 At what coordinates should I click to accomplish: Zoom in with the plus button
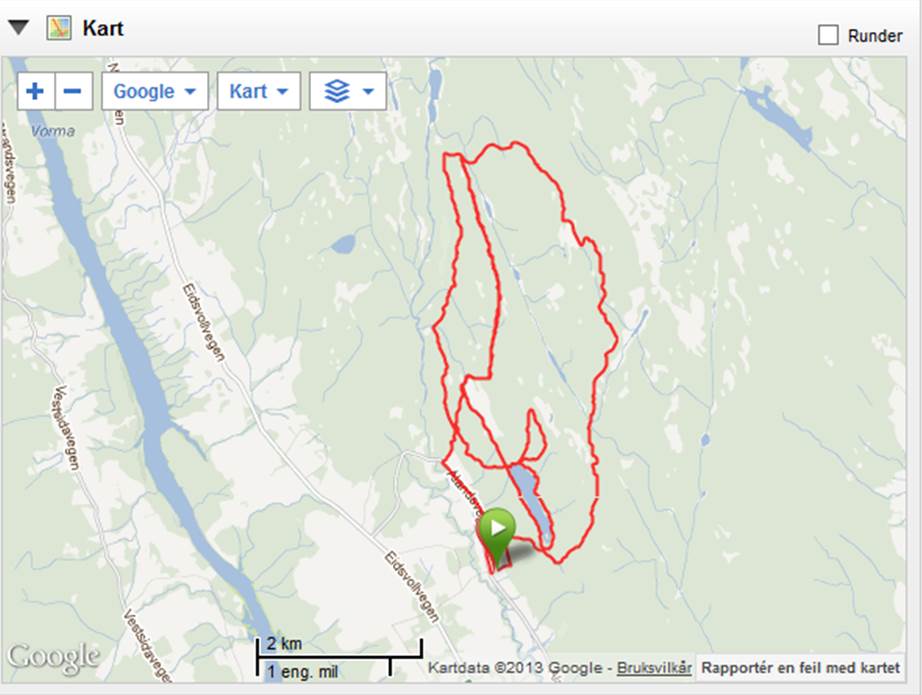tap(36, 91)
